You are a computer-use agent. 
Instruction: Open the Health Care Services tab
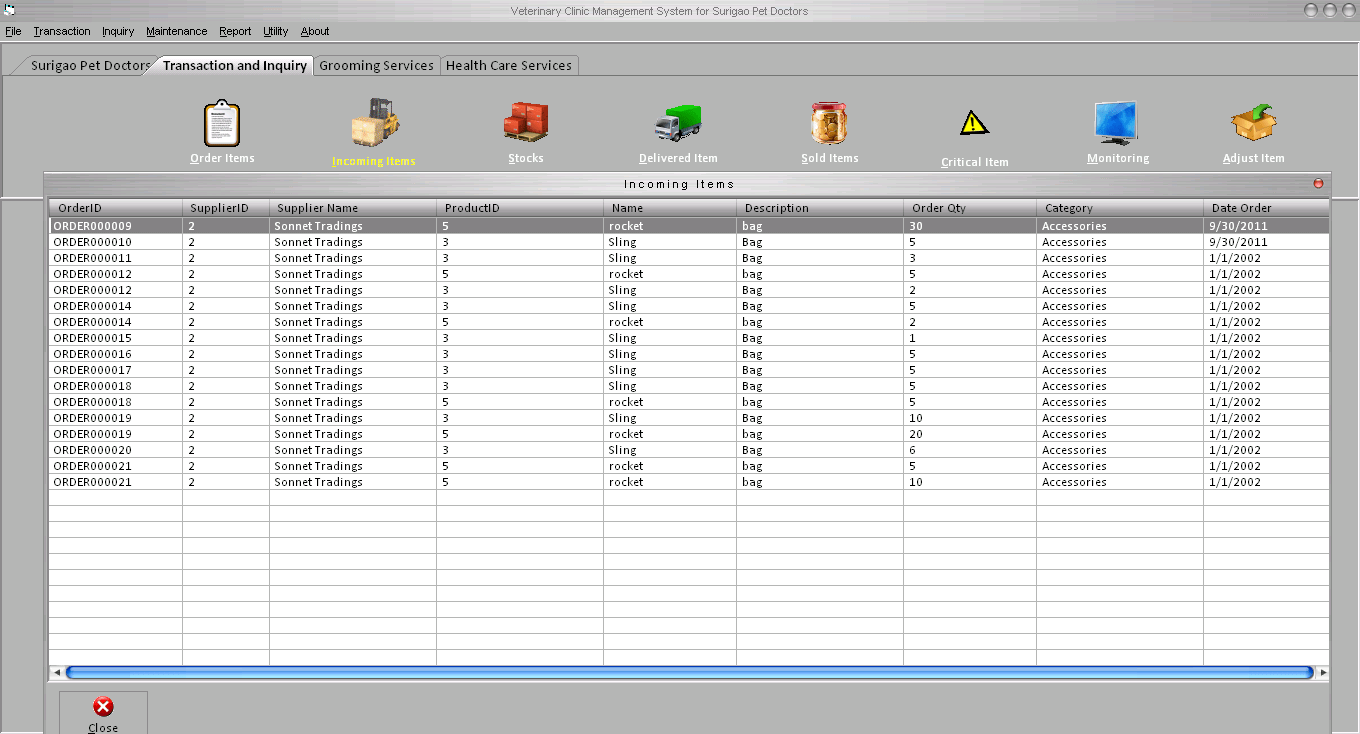tap(509, 65)
